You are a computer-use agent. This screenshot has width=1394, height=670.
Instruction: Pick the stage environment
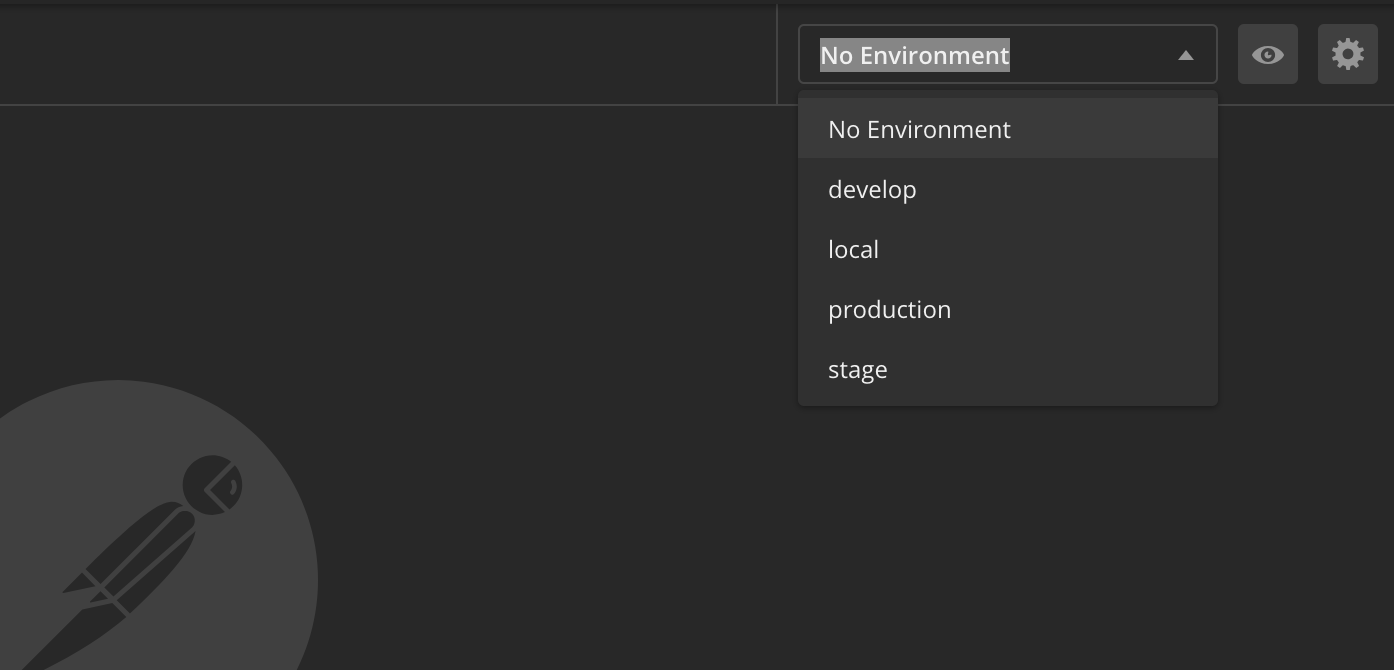pos(1008,369)
